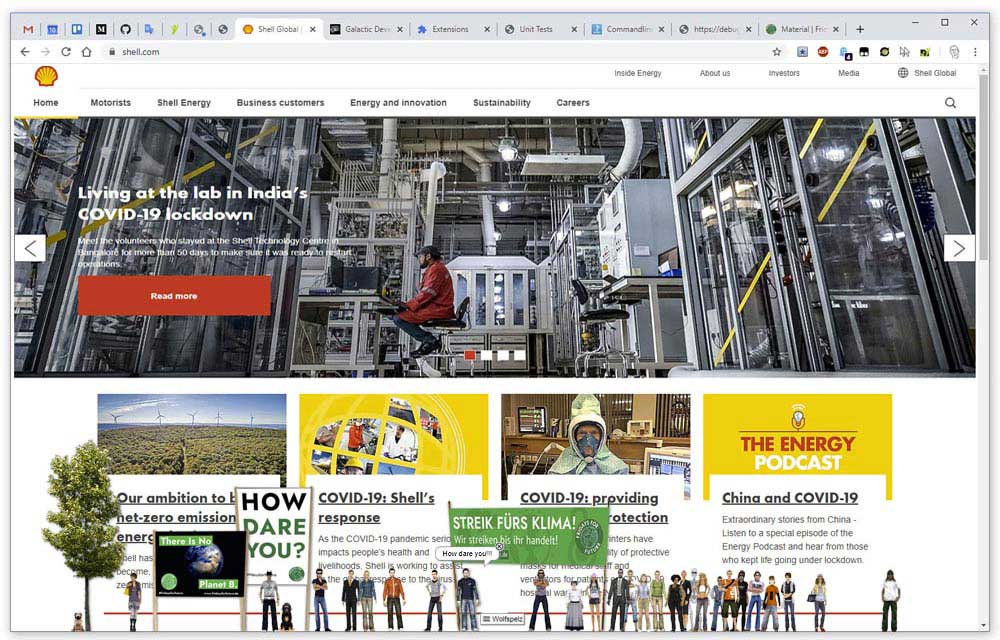Viewport: 1000px width, 640px height.
Task: Open The Energy Podcast thumbnail
Action: [x=797, y=435]
